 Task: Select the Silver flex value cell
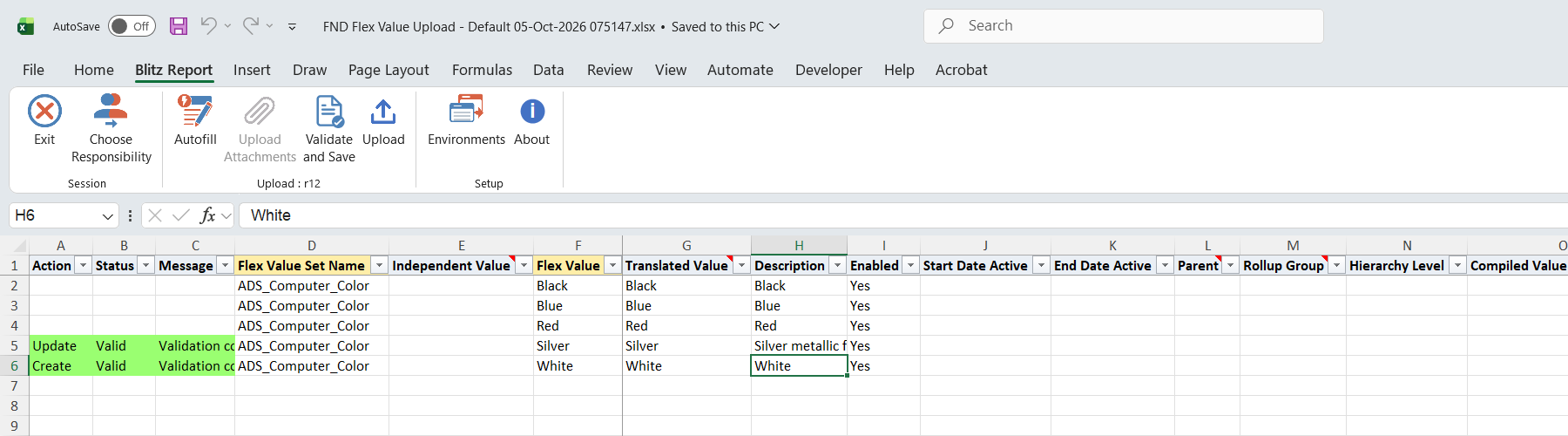[578, 346]
